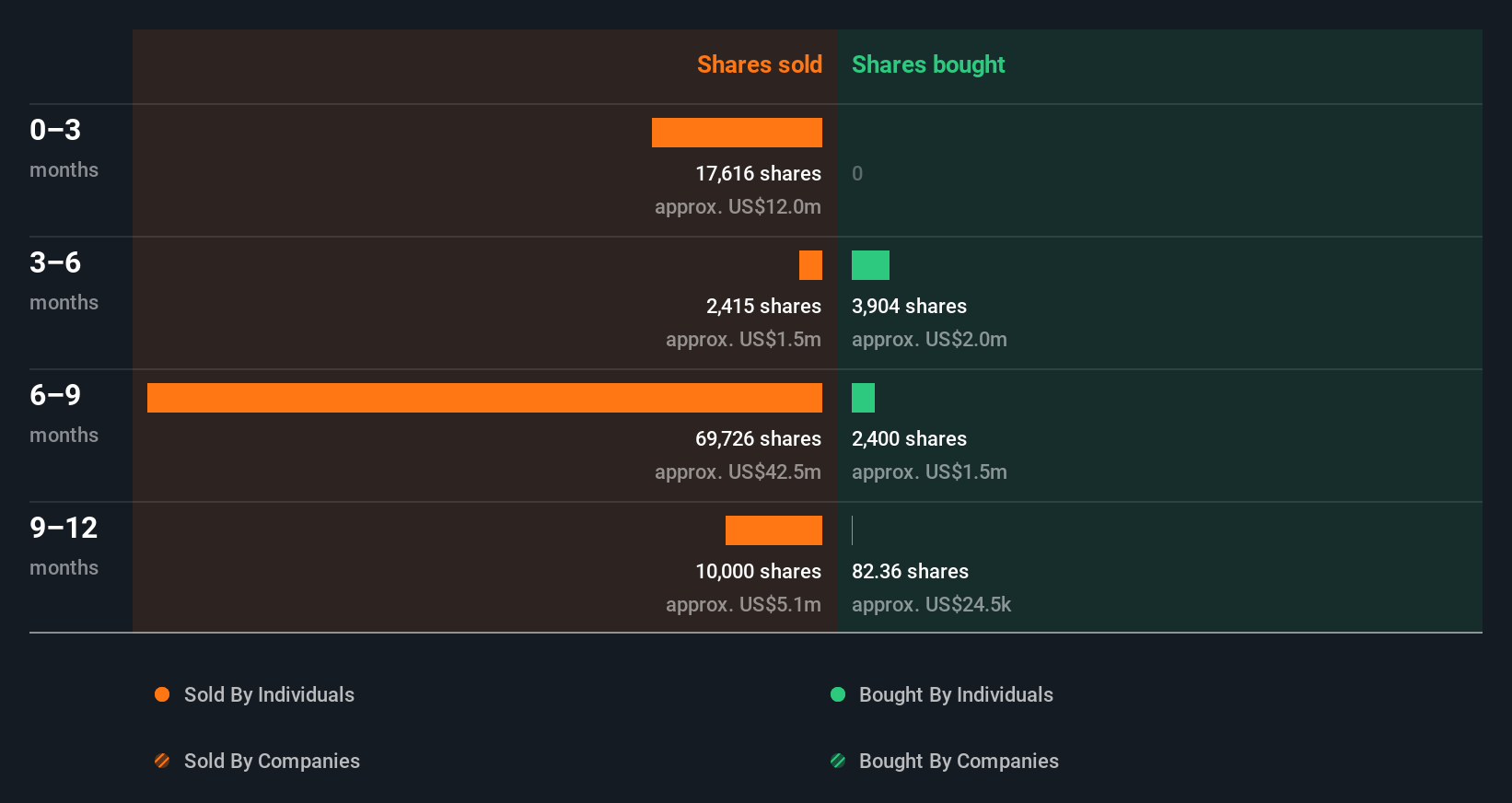Click the 6–9 months orange sold bar
This screenshot has height=803, width=1512.
(x=484, y=398)
